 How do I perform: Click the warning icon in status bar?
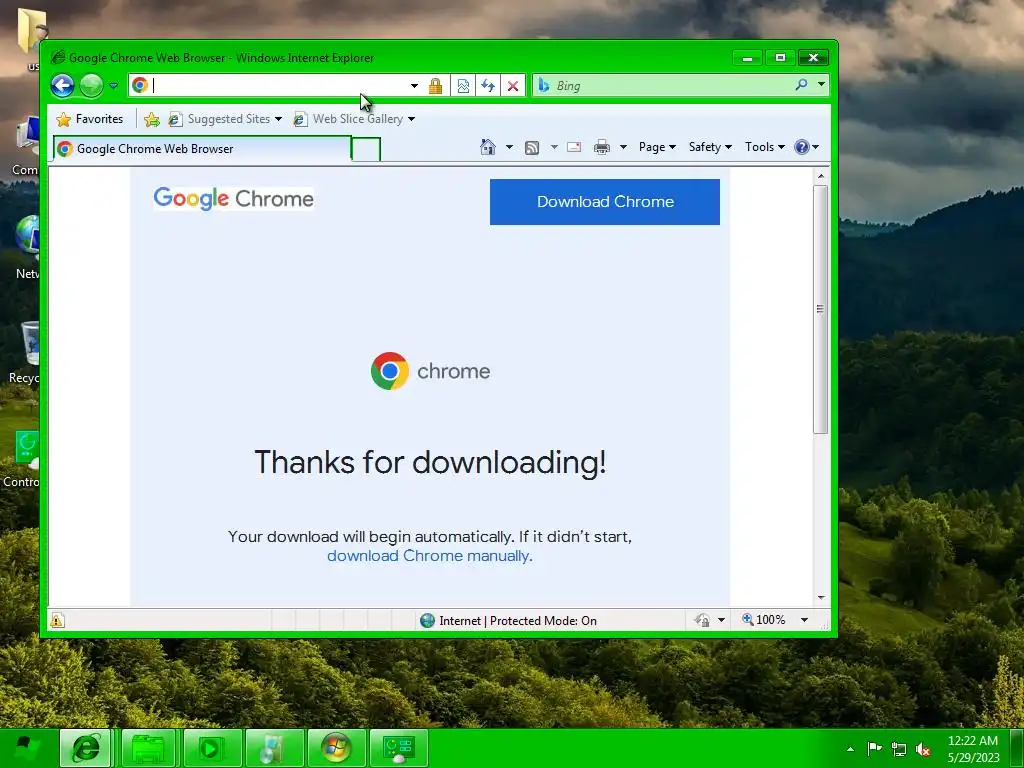pos(57,620)
